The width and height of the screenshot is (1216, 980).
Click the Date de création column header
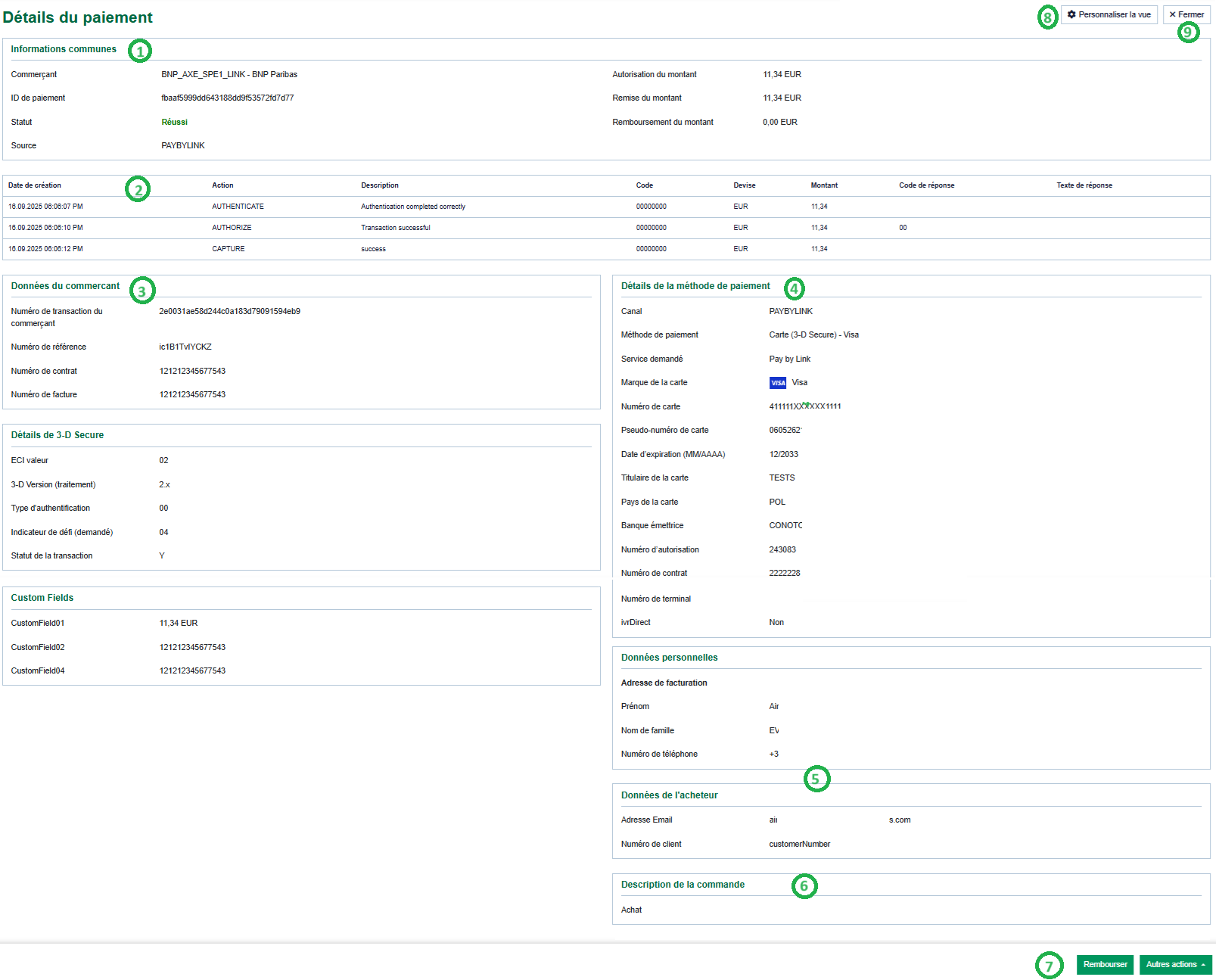[x=35, y=185]
